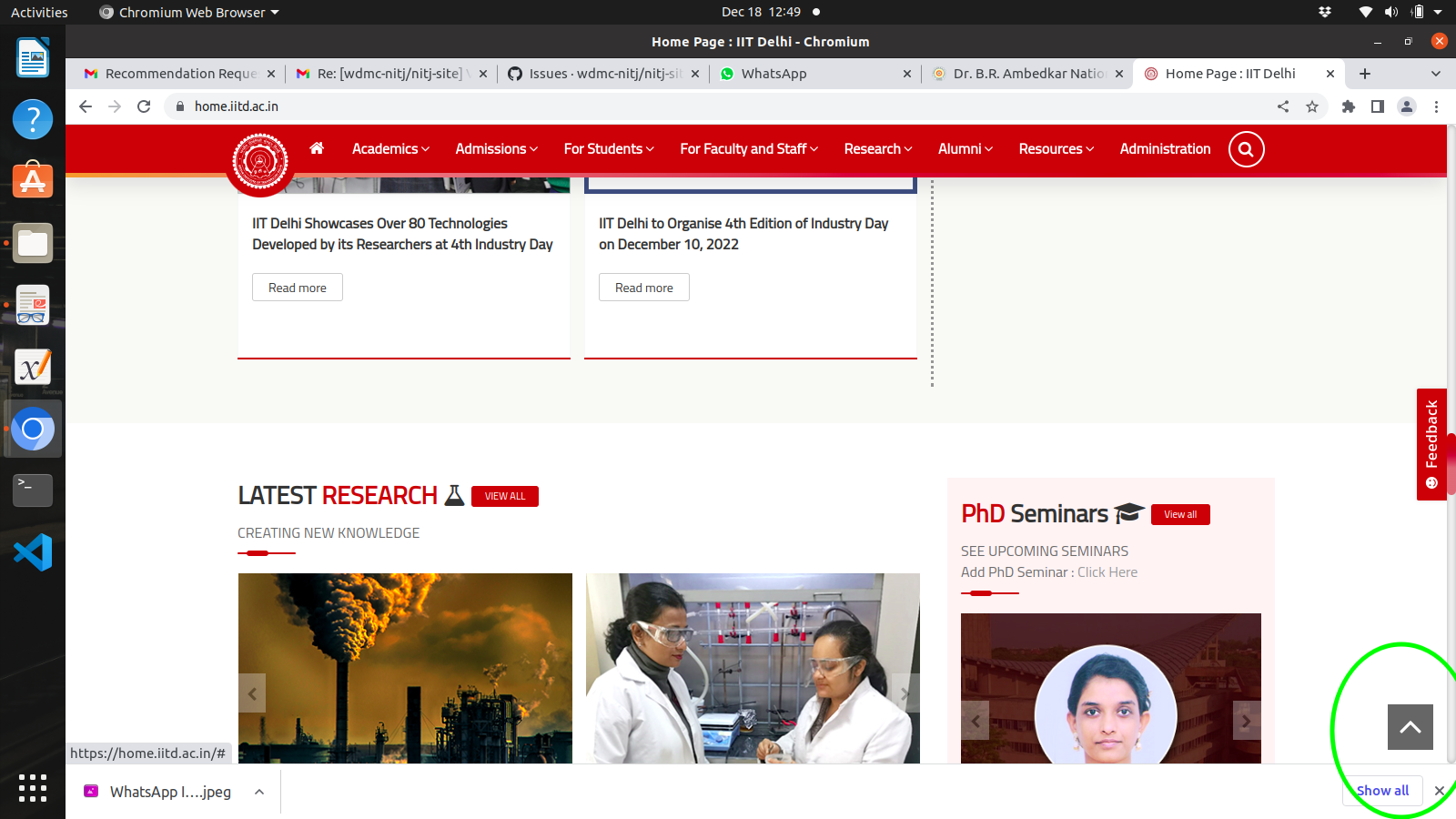Viewport: 1456px width, 819px height.
Task: Reload the current page
Action: coord(144,106)
